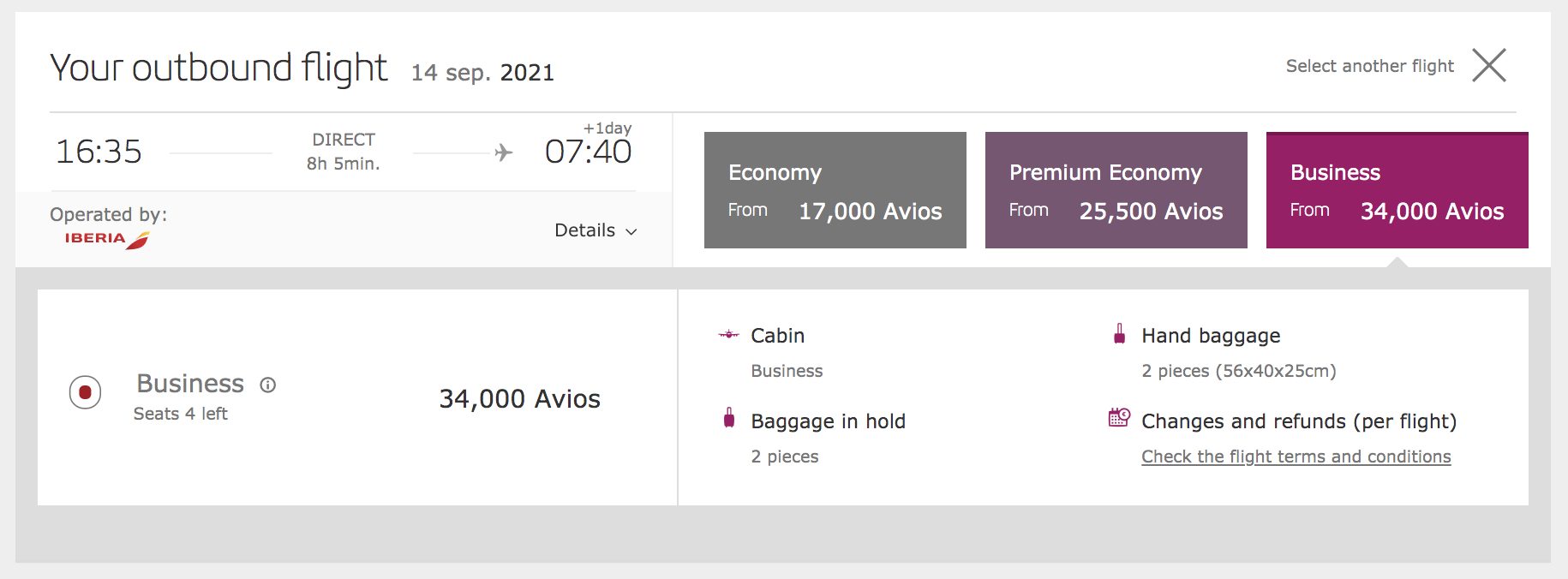Click the Seats 4 left label
Image resolution: width=1568 pixels, height=579 pixels.
point(181,414)
